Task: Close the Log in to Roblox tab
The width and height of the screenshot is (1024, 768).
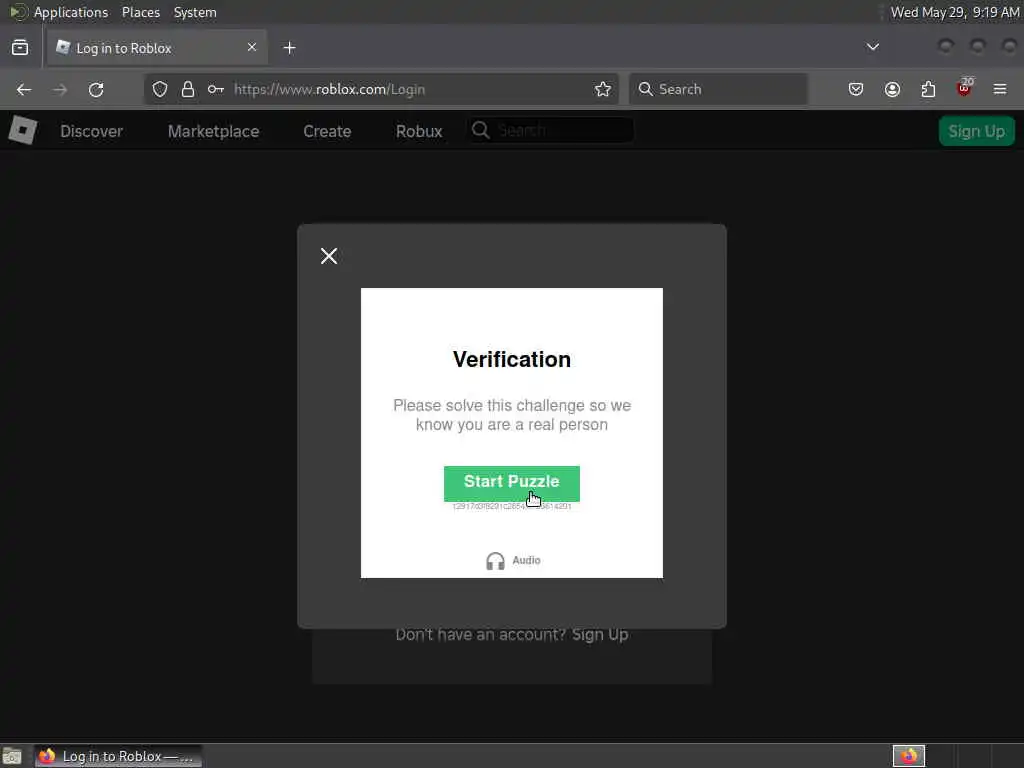Action: (x=252, y=47)
